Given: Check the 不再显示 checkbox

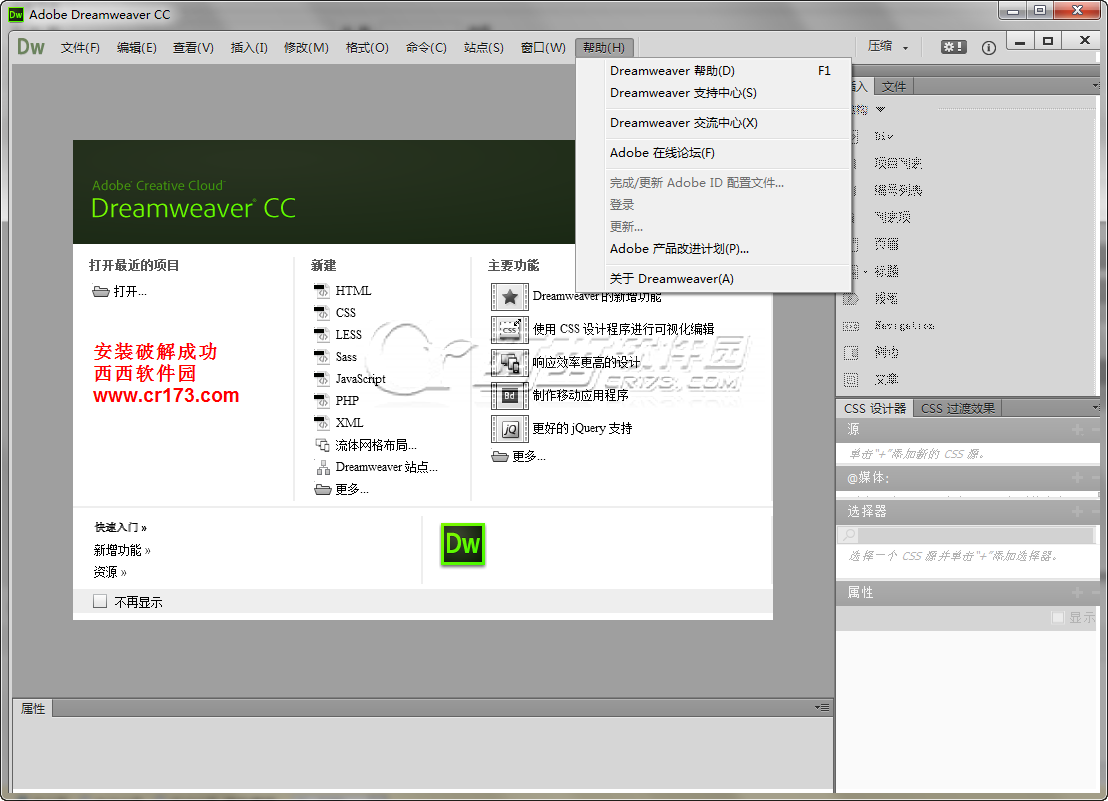Looking at the screenshot, I should click(100, 601).
